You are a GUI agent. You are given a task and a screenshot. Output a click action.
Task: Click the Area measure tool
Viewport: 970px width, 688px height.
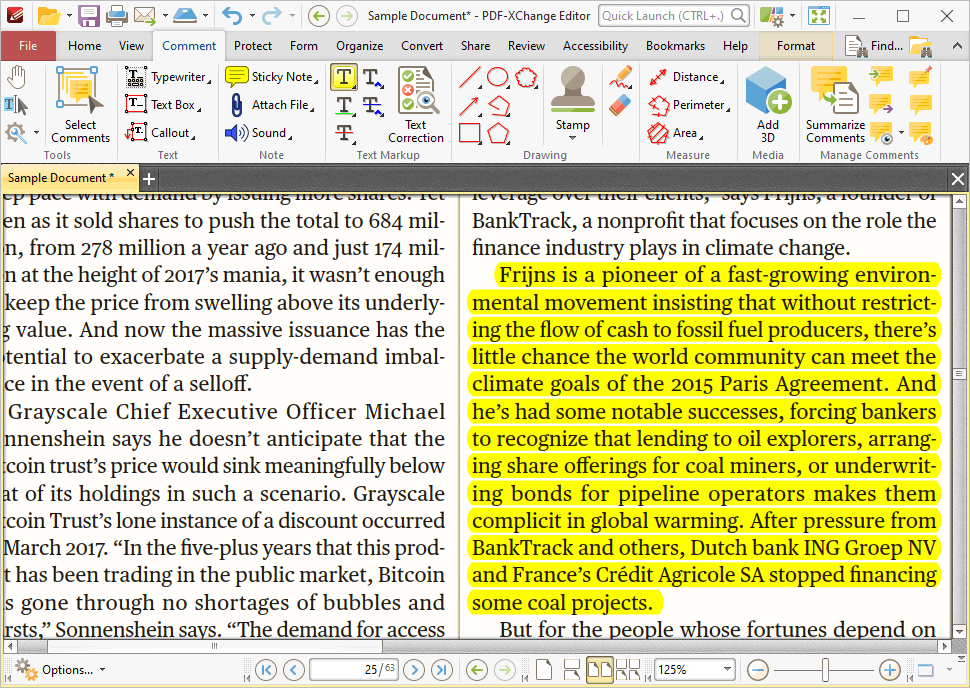click(x=676, y=132)
